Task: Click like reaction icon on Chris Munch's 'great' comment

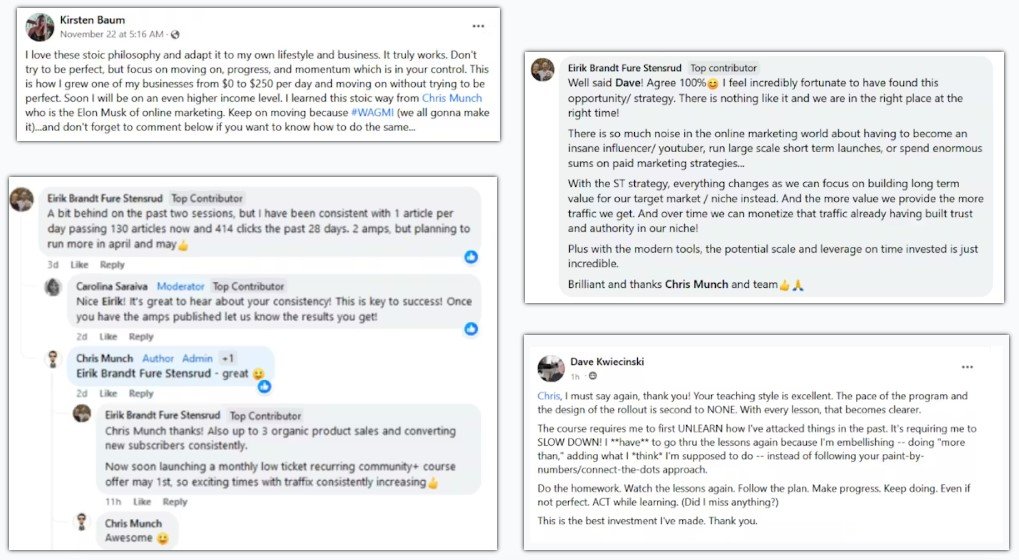Action: (265, 386)
